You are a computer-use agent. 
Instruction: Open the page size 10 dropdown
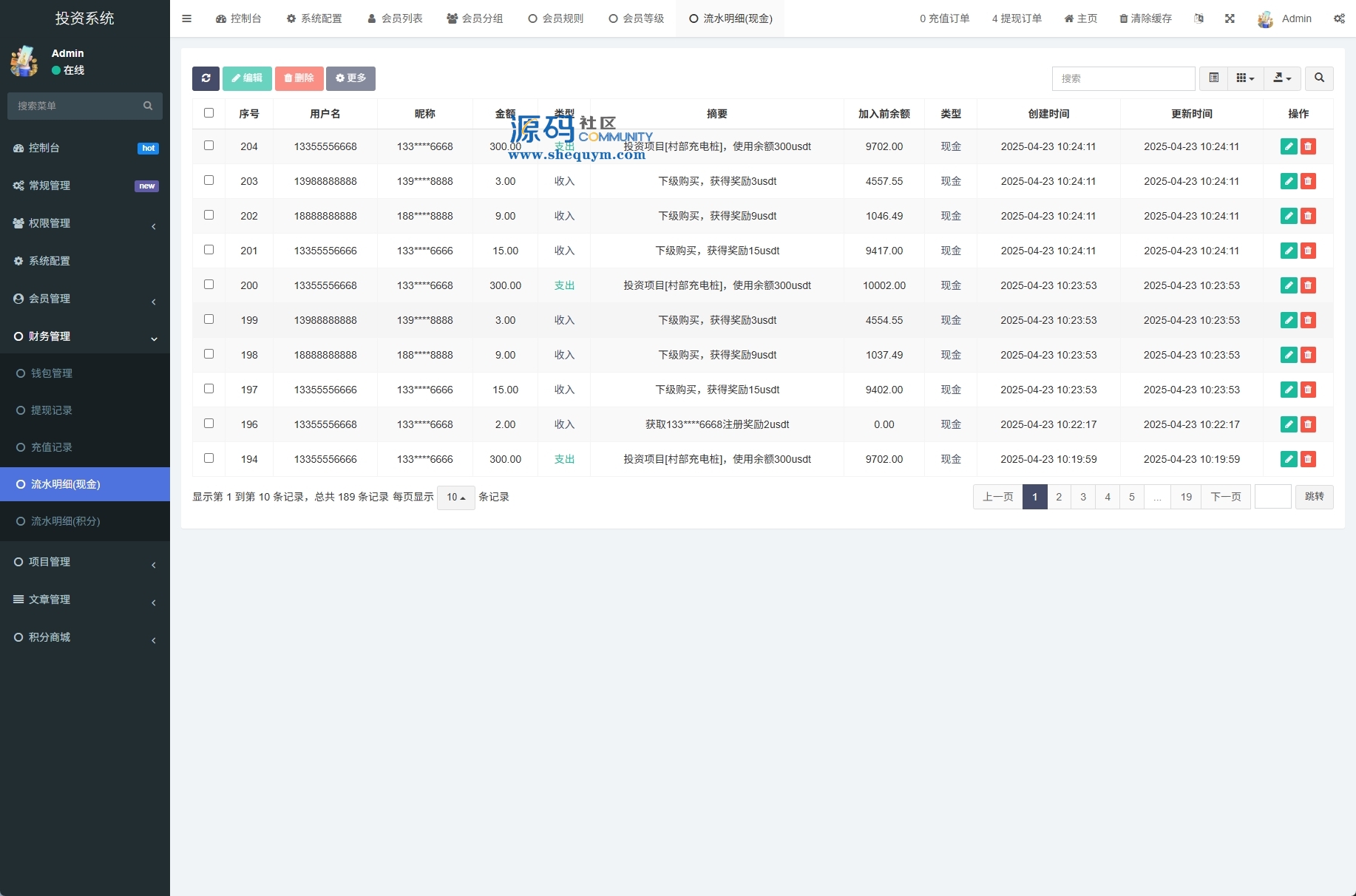tap(455, 498)
